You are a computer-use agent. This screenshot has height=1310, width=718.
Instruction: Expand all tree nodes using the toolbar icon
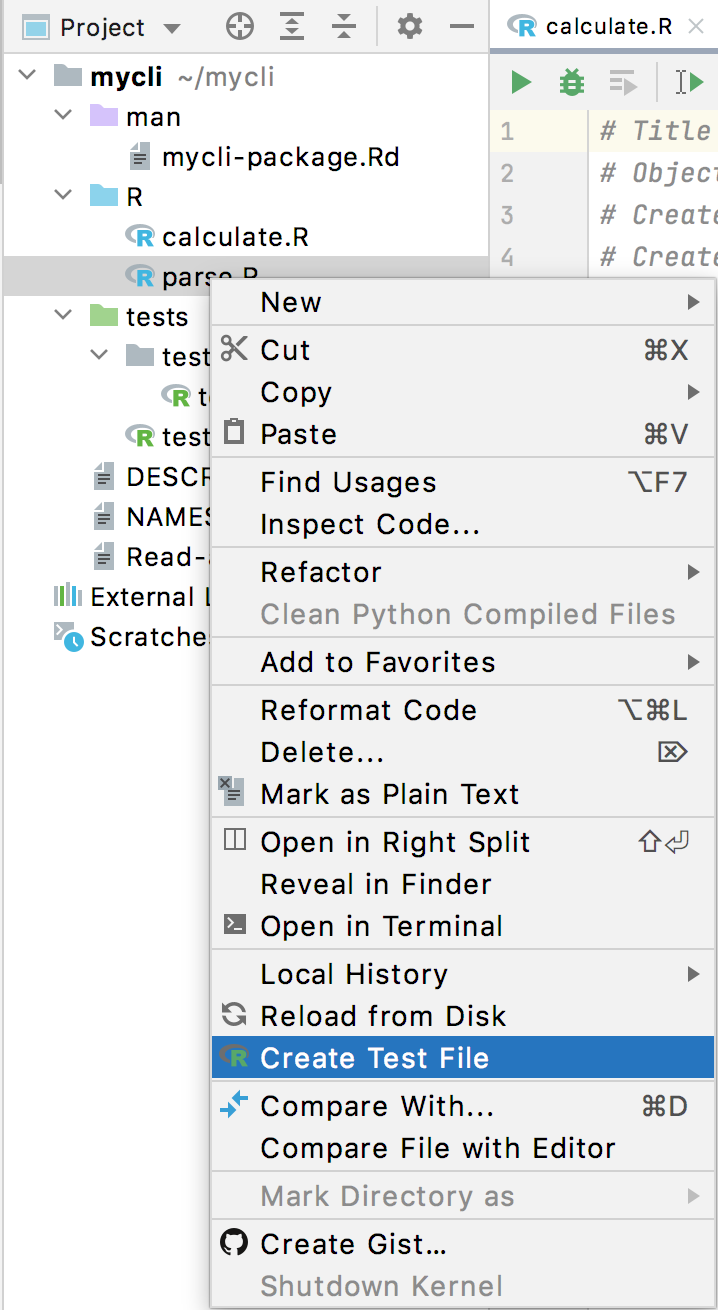tap(291, 27)
